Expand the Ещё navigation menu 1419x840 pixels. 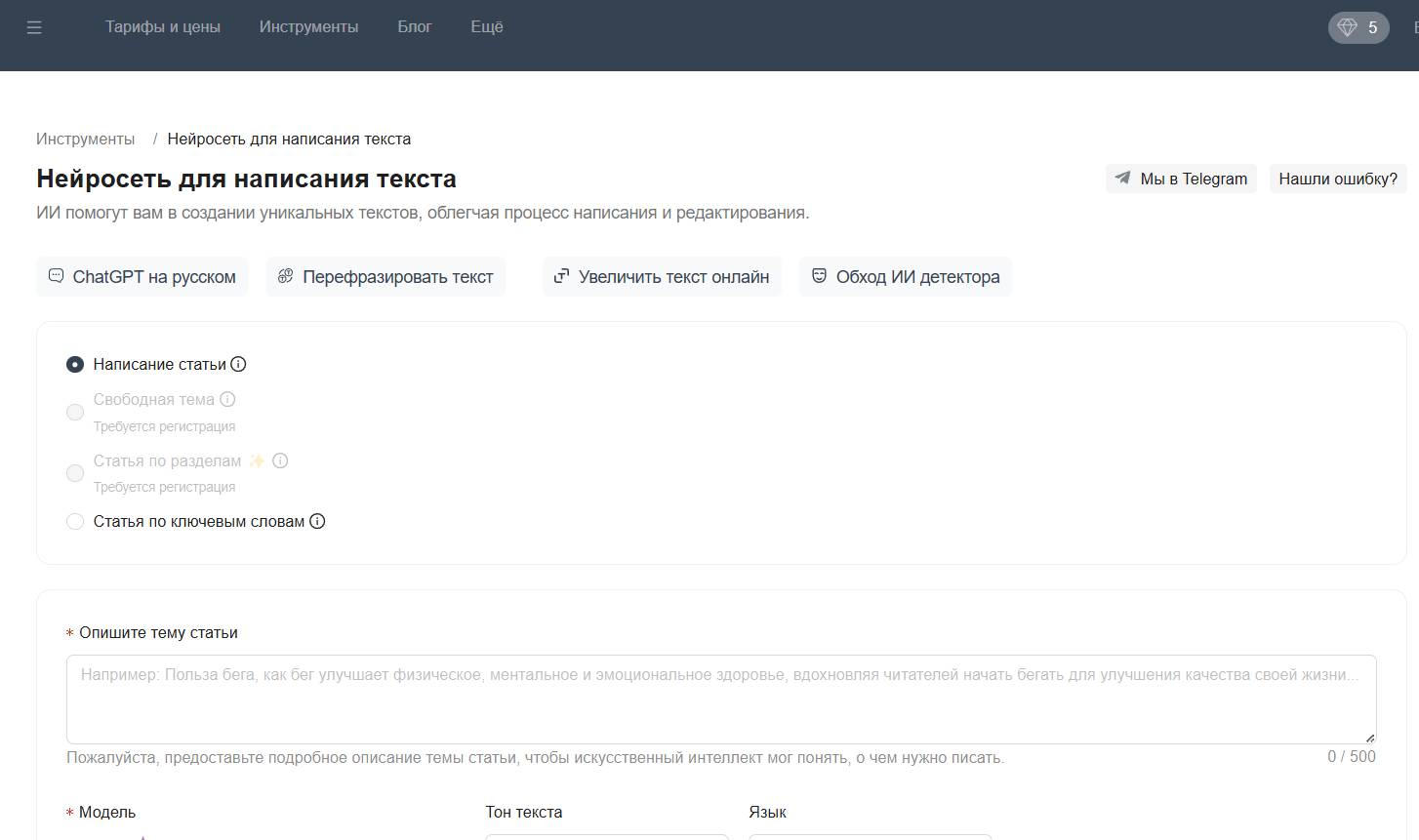[487, 27]
